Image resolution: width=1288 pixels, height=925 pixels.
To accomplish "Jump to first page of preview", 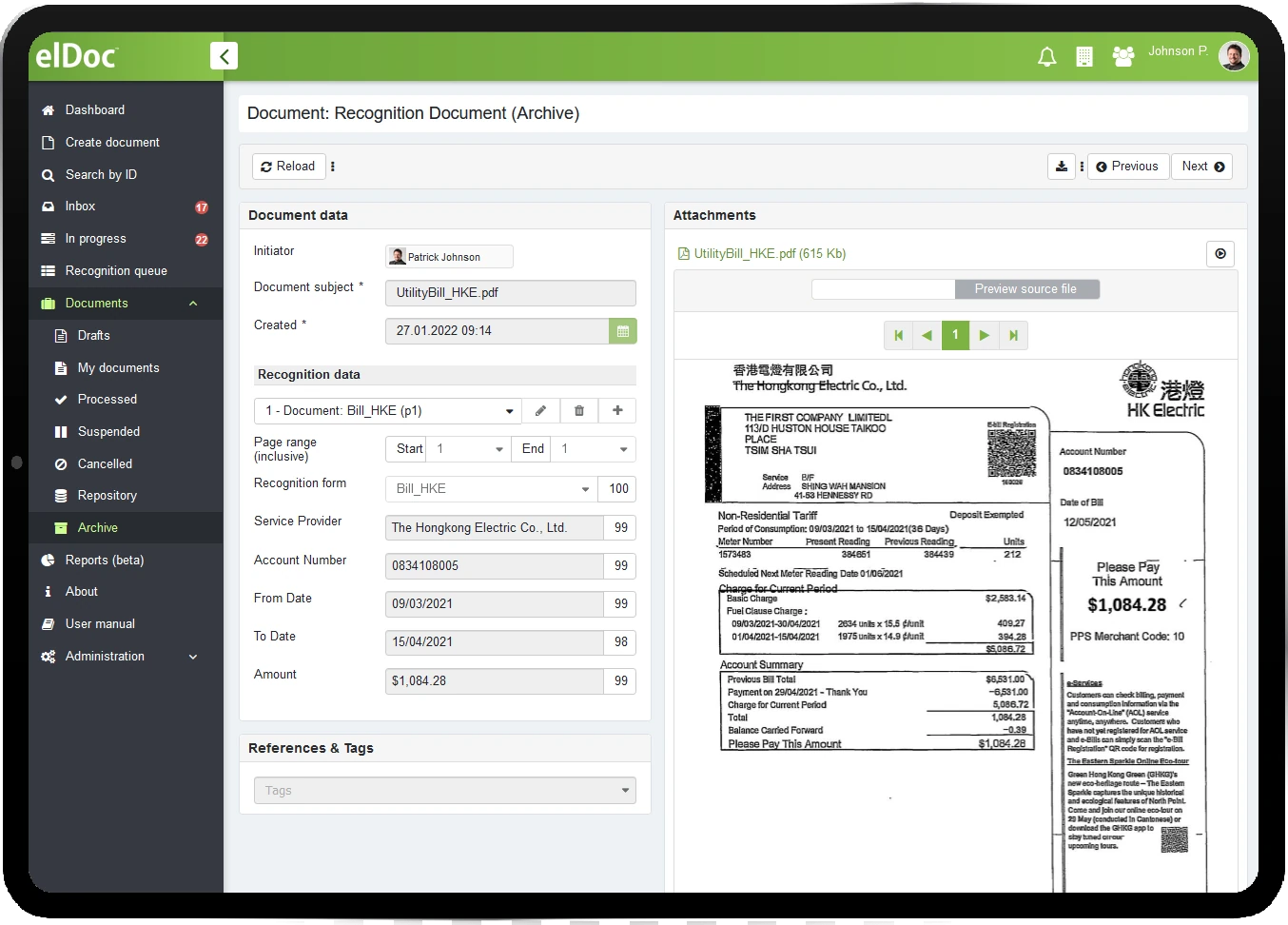I will click(898, 335).
